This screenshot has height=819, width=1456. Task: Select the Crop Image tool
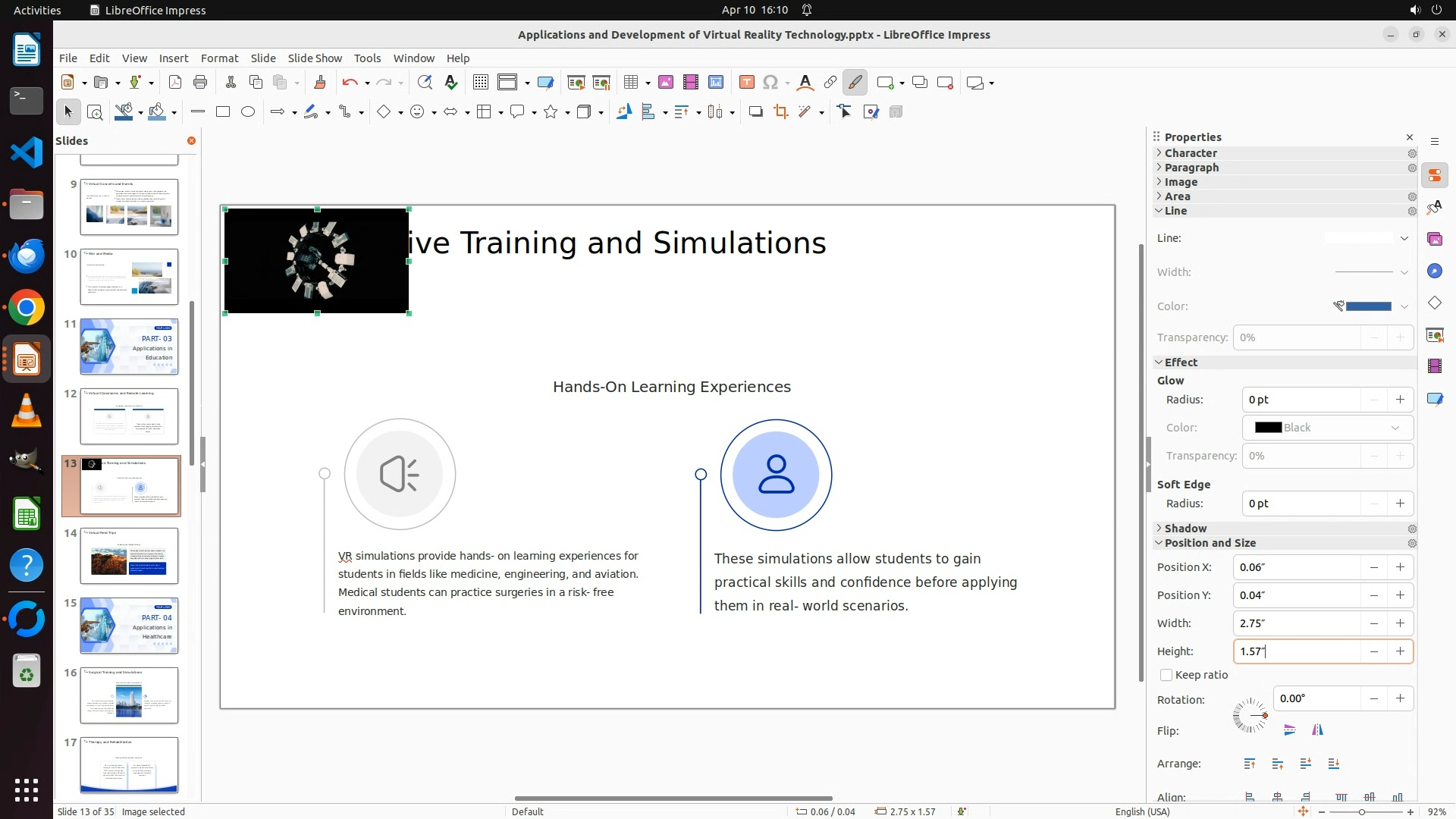coord(780,112)
